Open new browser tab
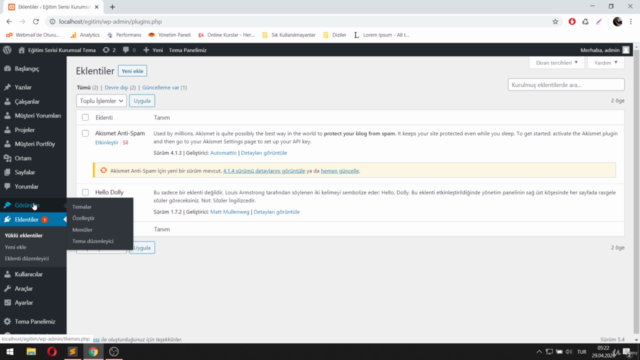 point(112,7)
